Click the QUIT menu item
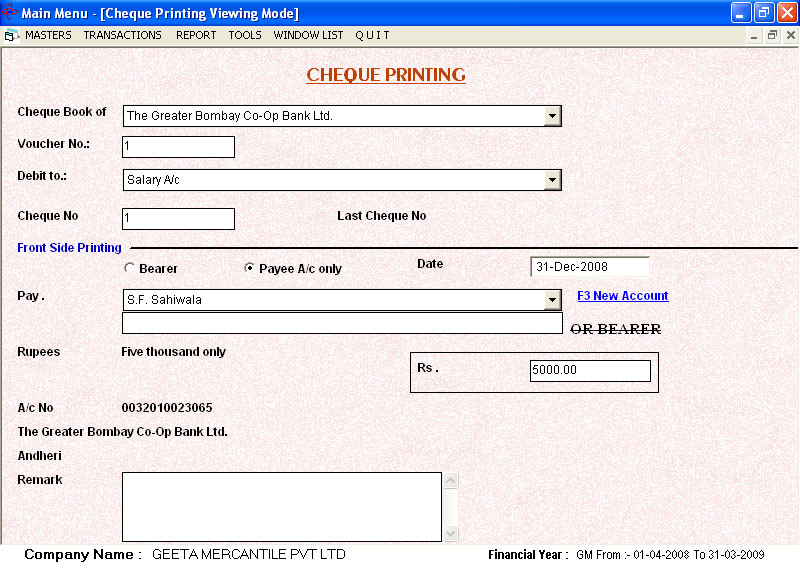 (372, 35)
